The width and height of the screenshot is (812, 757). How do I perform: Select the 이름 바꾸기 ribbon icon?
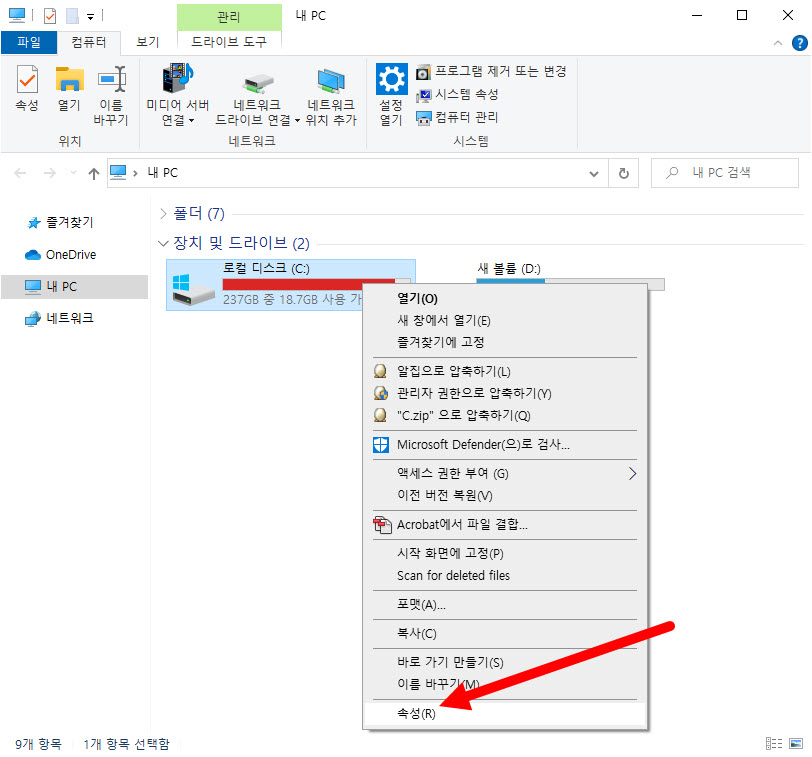coord(111,90)
